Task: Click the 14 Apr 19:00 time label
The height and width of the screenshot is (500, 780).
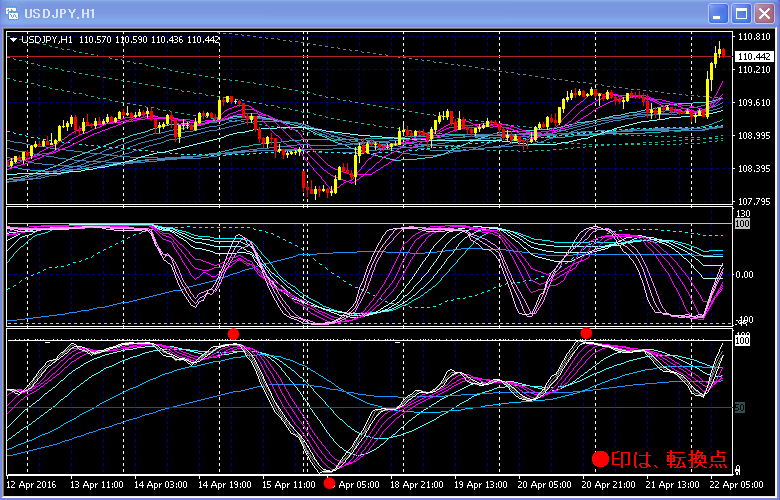Action: [225, 484]
